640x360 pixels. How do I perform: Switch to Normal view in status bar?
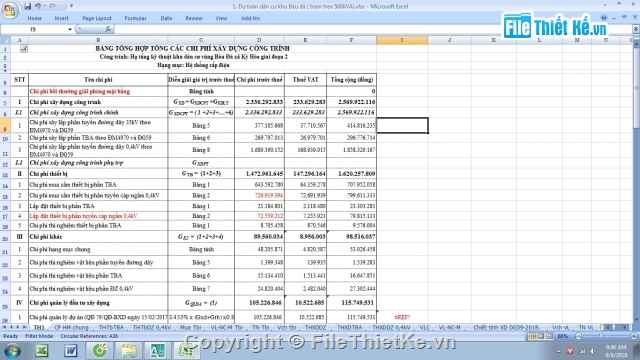(532, 336)
